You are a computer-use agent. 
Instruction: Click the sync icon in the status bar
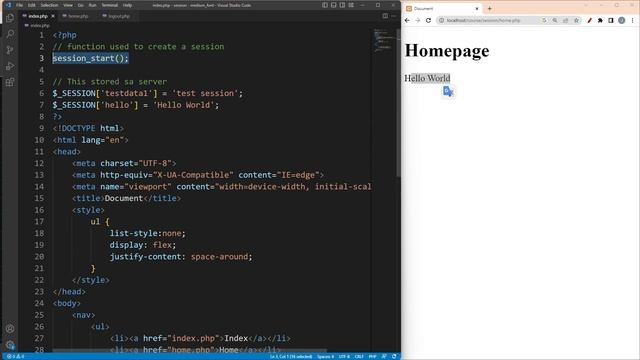pyautogui.click(x=394, y=356)
